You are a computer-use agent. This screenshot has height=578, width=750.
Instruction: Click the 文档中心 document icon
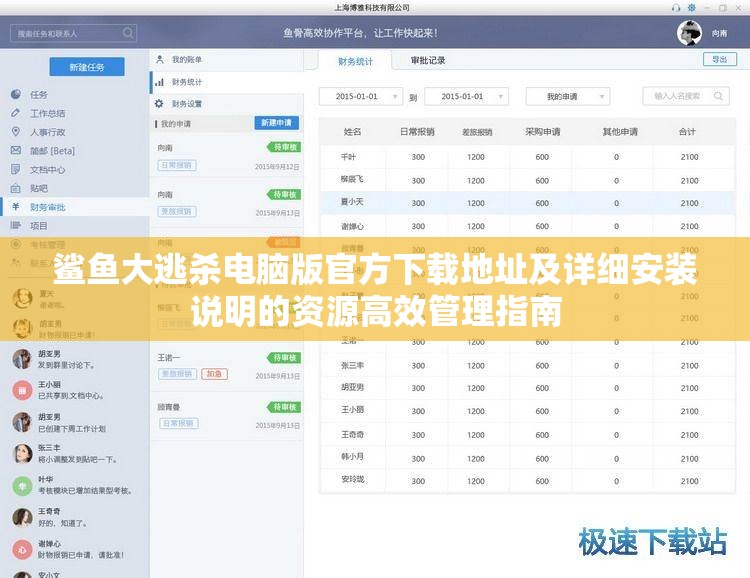click(x=16, y=169)
